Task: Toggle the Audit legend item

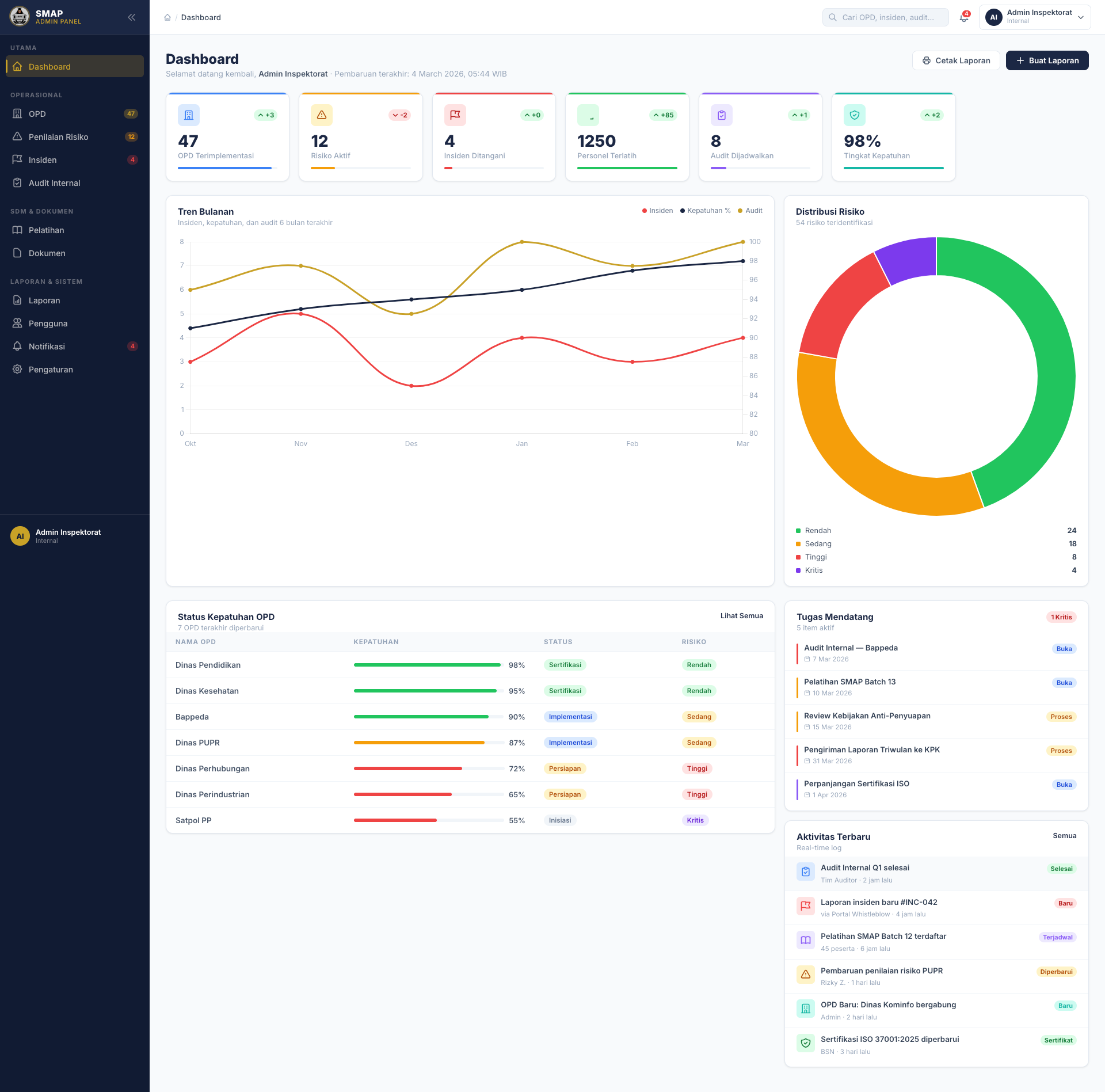Action: [750, 211]
